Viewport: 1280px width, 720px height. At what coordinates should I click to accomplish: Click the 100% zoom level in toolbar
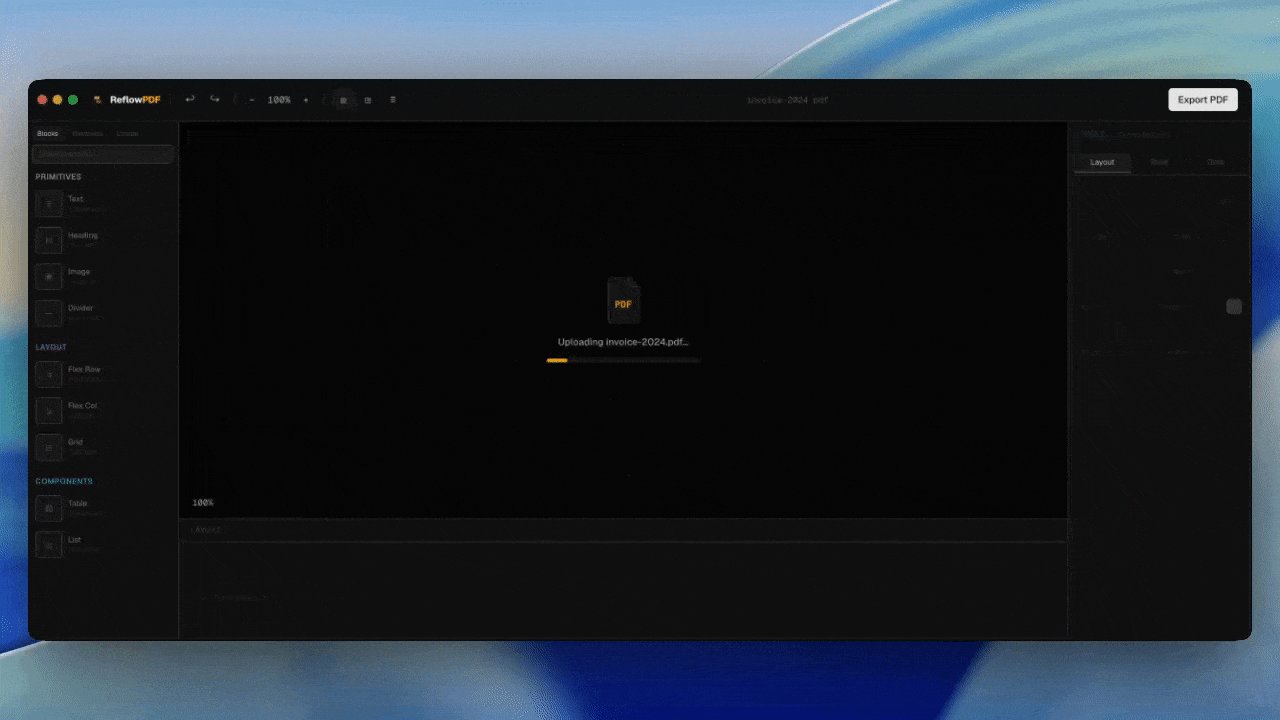(279, 100)
